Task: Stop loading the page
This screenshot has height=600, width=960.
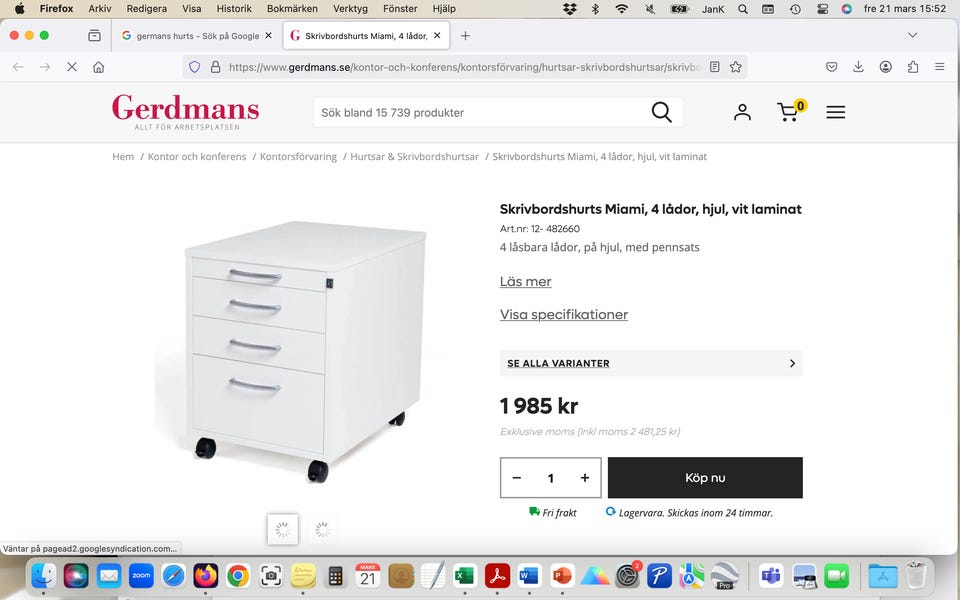Action: (71, 67)
